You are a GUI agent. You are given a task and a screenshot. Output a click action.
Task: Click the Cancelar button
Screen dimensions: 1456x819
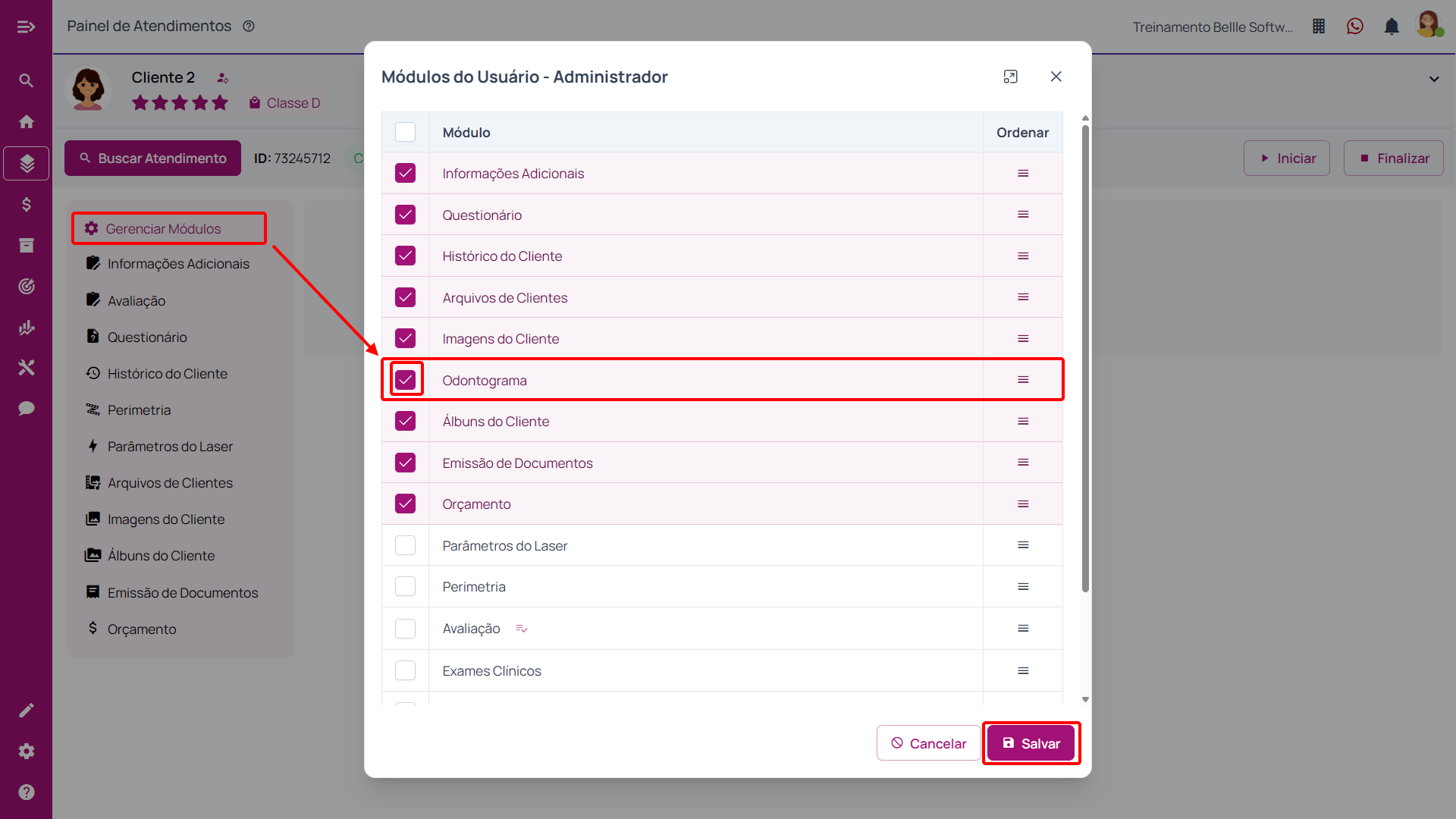pos(929,743)
